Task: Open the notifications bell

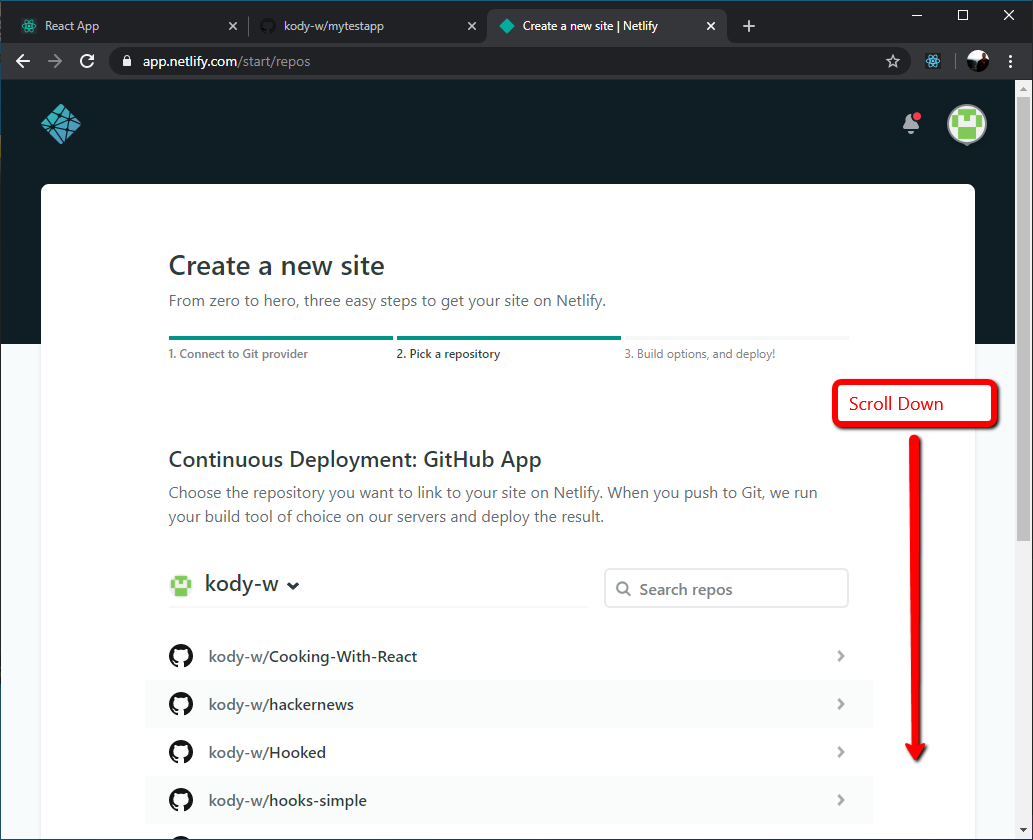Action: point(911,123)
